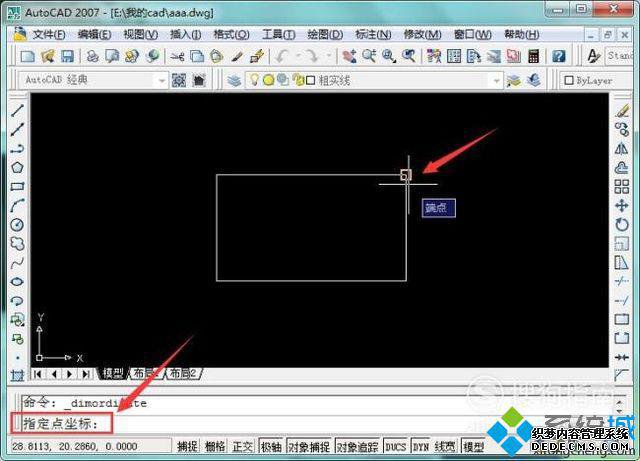This screenshot has width=640, height=461.
Task: Click the 模型 button in status bar
Action: 473,446
